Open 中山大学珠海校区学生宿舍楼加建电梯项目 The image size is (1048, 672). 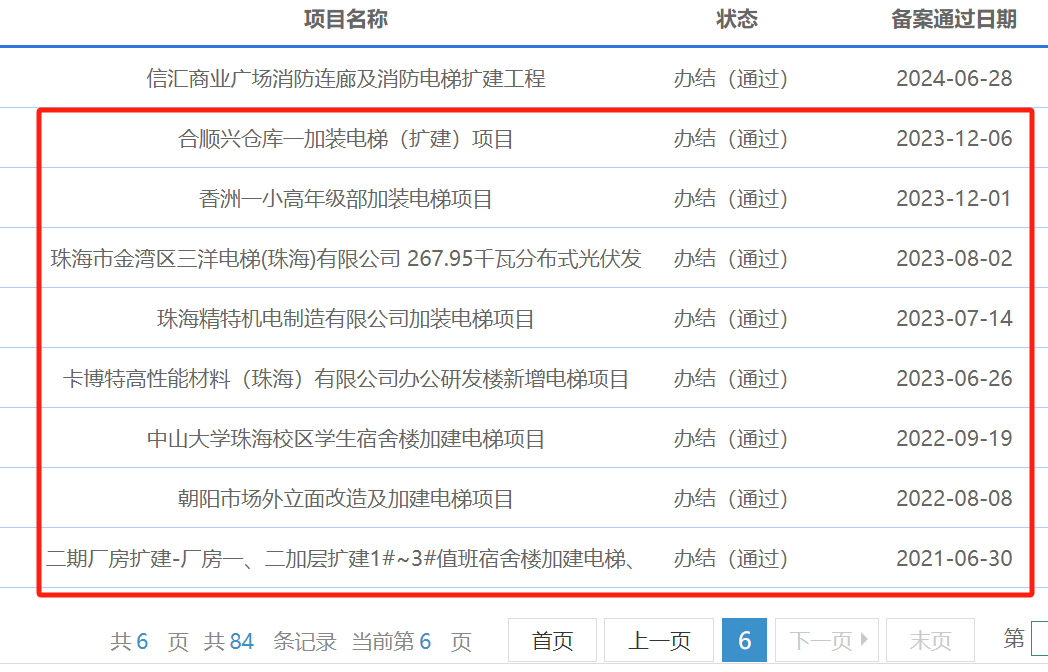[346, 439]
